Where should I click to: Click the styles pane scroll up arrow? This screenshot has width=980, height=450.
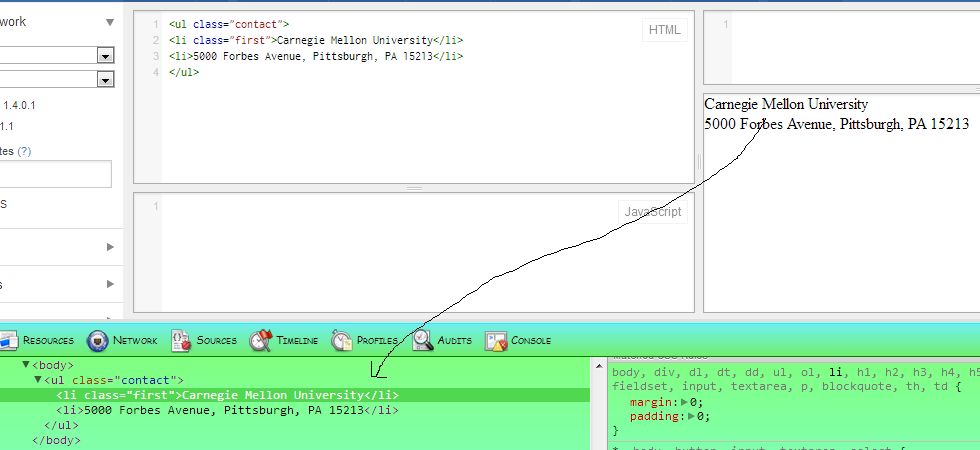[598, 366]
